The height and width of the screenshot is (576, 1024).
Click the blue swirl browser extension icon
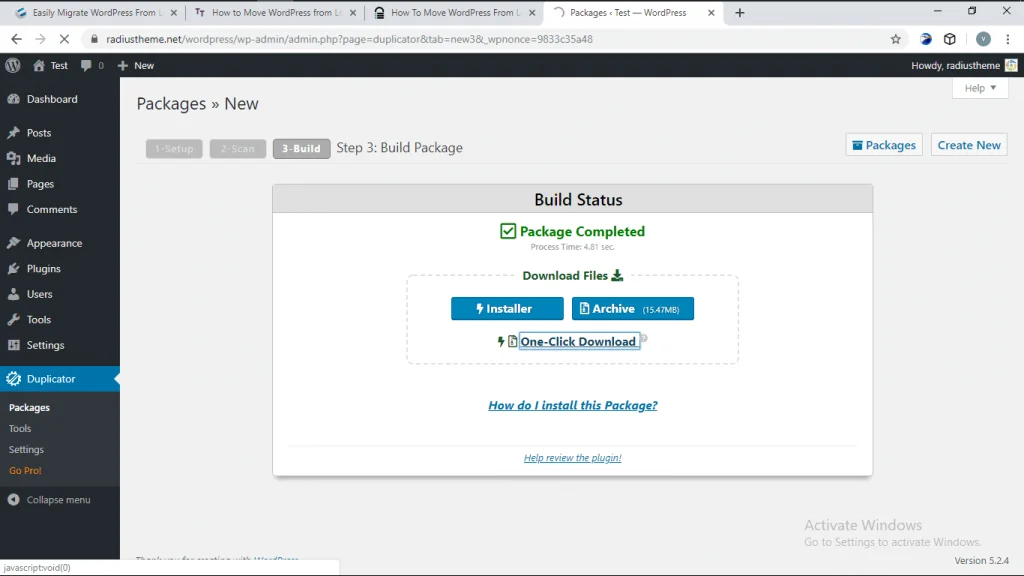point(925,39)
